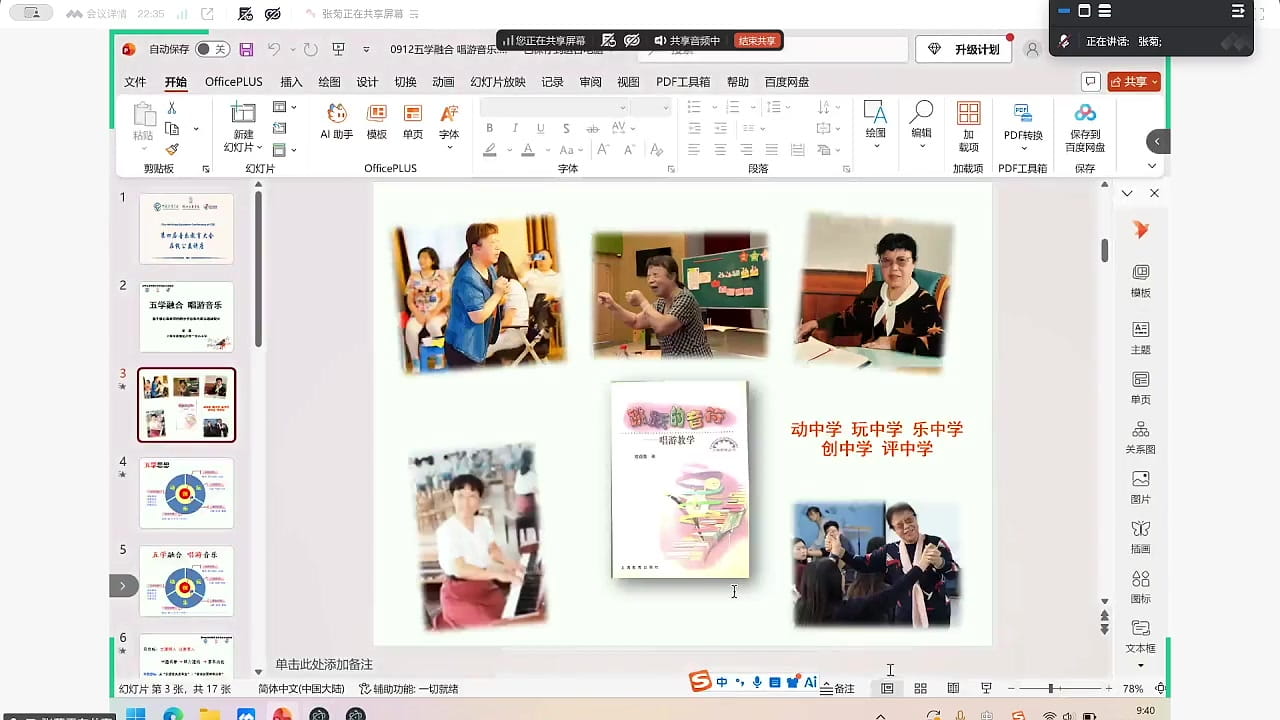Open the 插画 panel in the right sidebar
The image size is (1280, 720).
pos(1140,537)
